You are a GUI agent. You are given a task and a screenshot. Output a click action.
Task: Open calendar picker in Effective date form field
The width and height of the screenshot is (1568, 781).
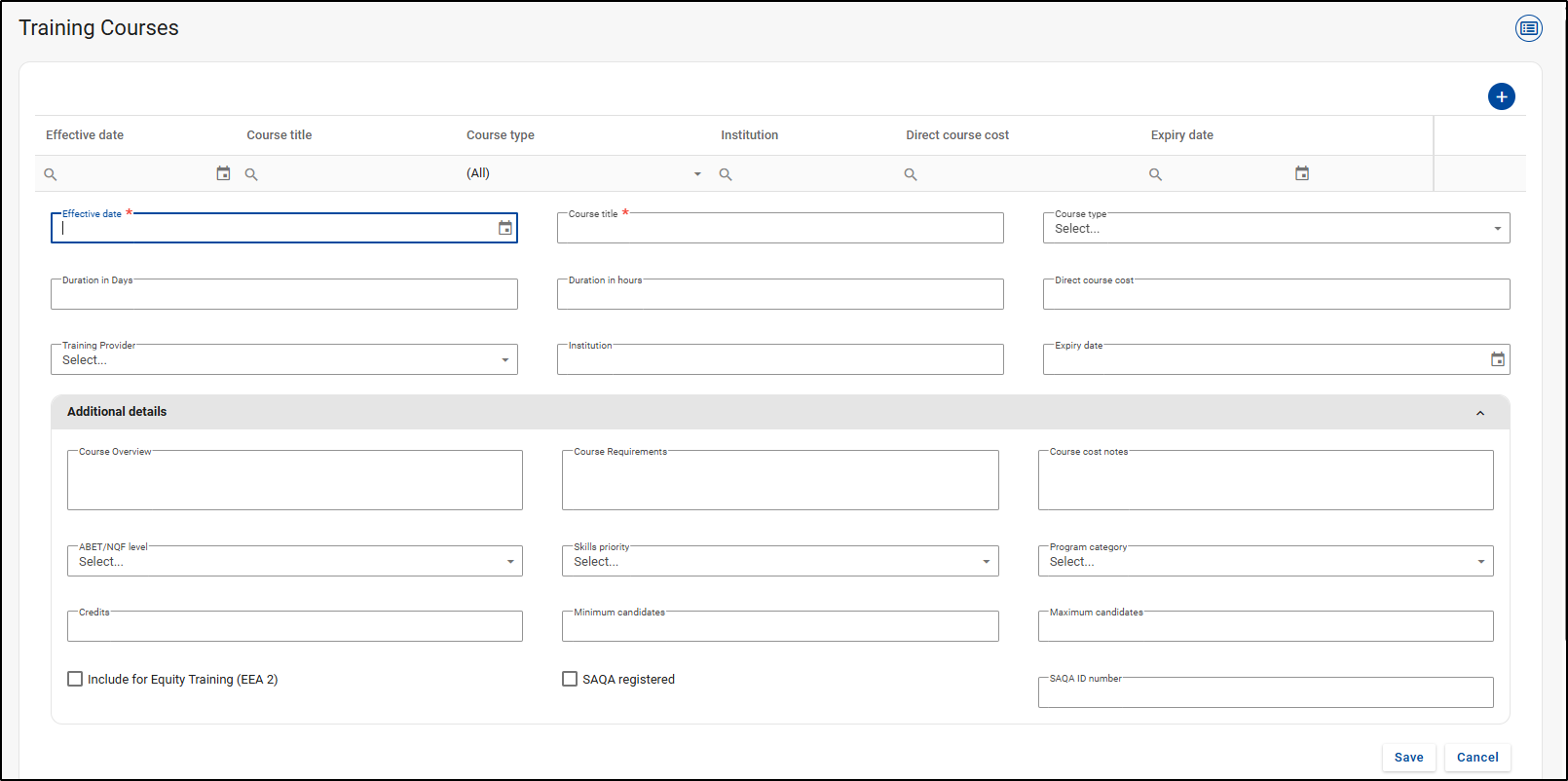coord(504,228)
